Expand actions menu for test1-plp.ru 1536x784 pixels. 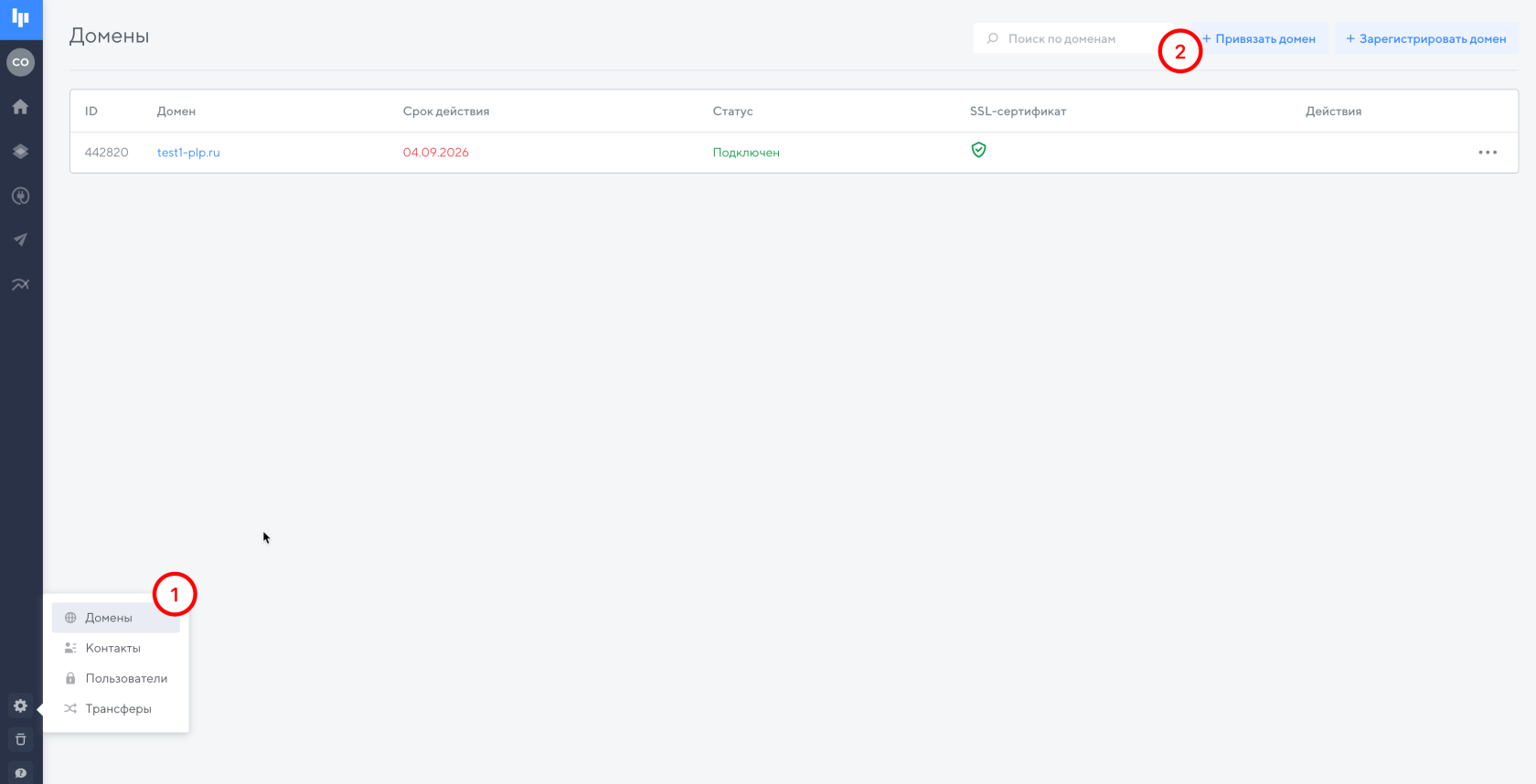[1488, 153]
